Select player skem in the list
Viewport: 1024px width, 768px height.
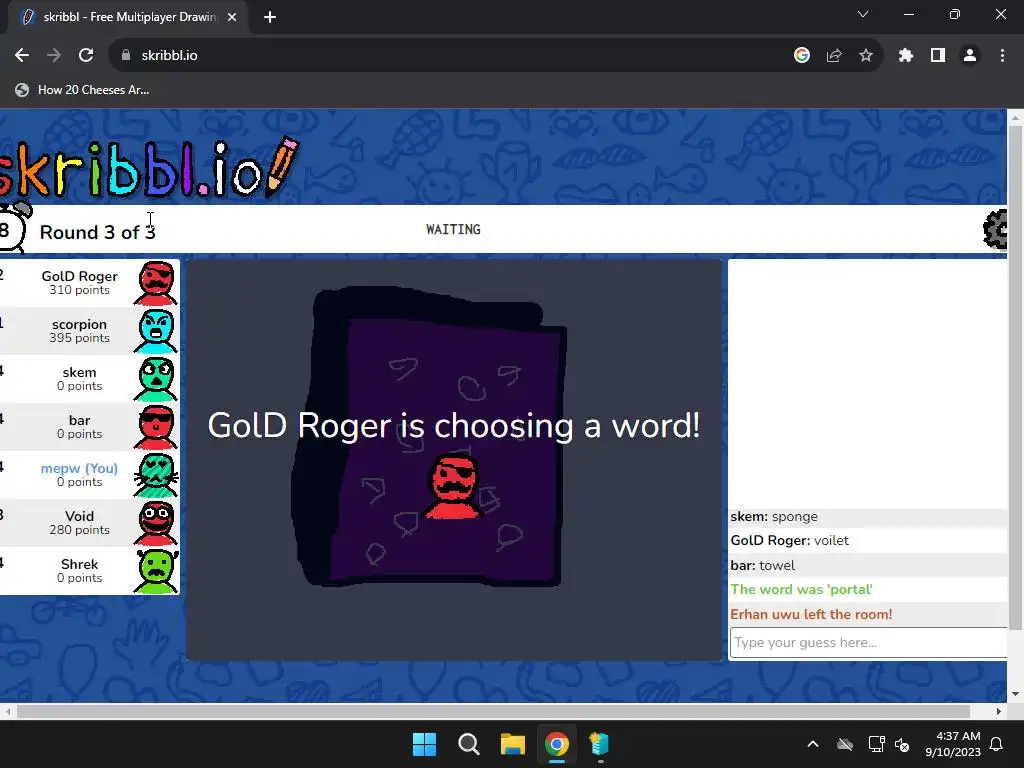pyautogui.click(x=89, y=379)
